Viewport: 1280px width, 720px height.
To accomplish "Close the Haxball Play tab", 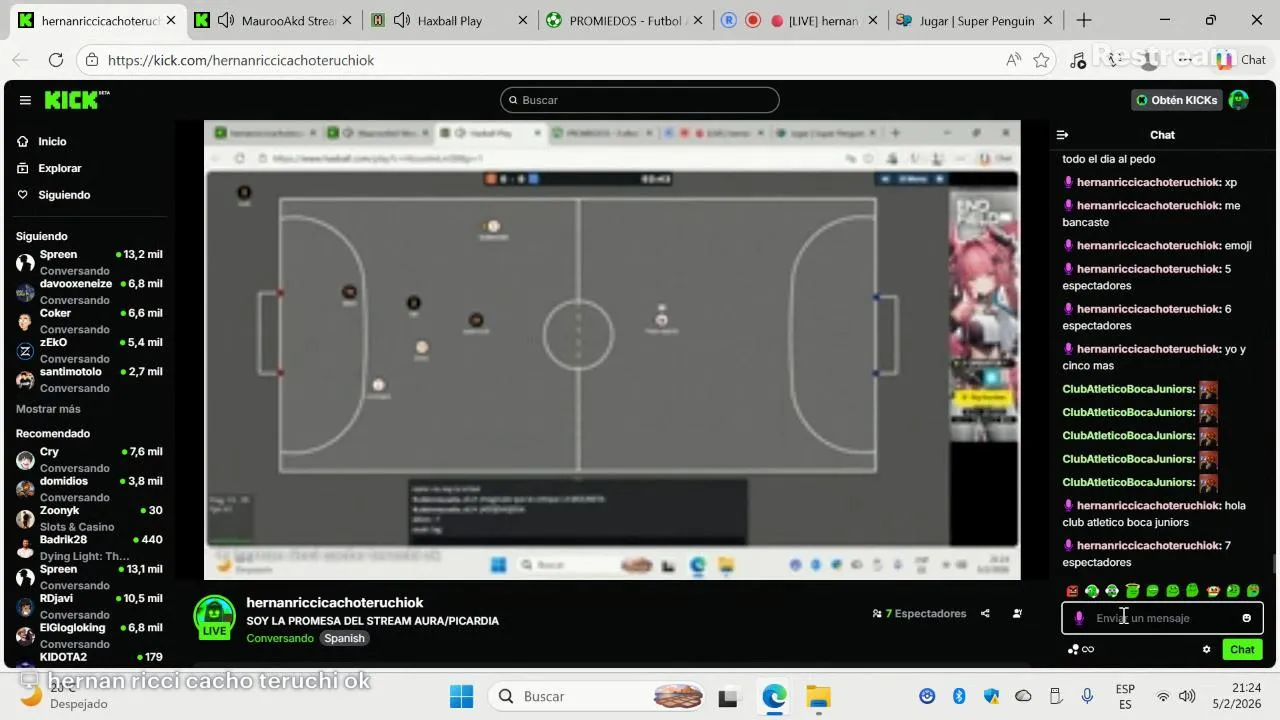I will tap(523, 20).
